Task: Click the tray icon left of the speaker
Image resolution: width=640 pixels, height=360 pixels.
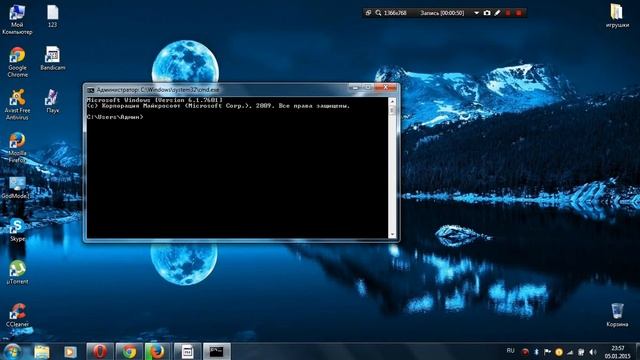Action: (x=581, y=352)
